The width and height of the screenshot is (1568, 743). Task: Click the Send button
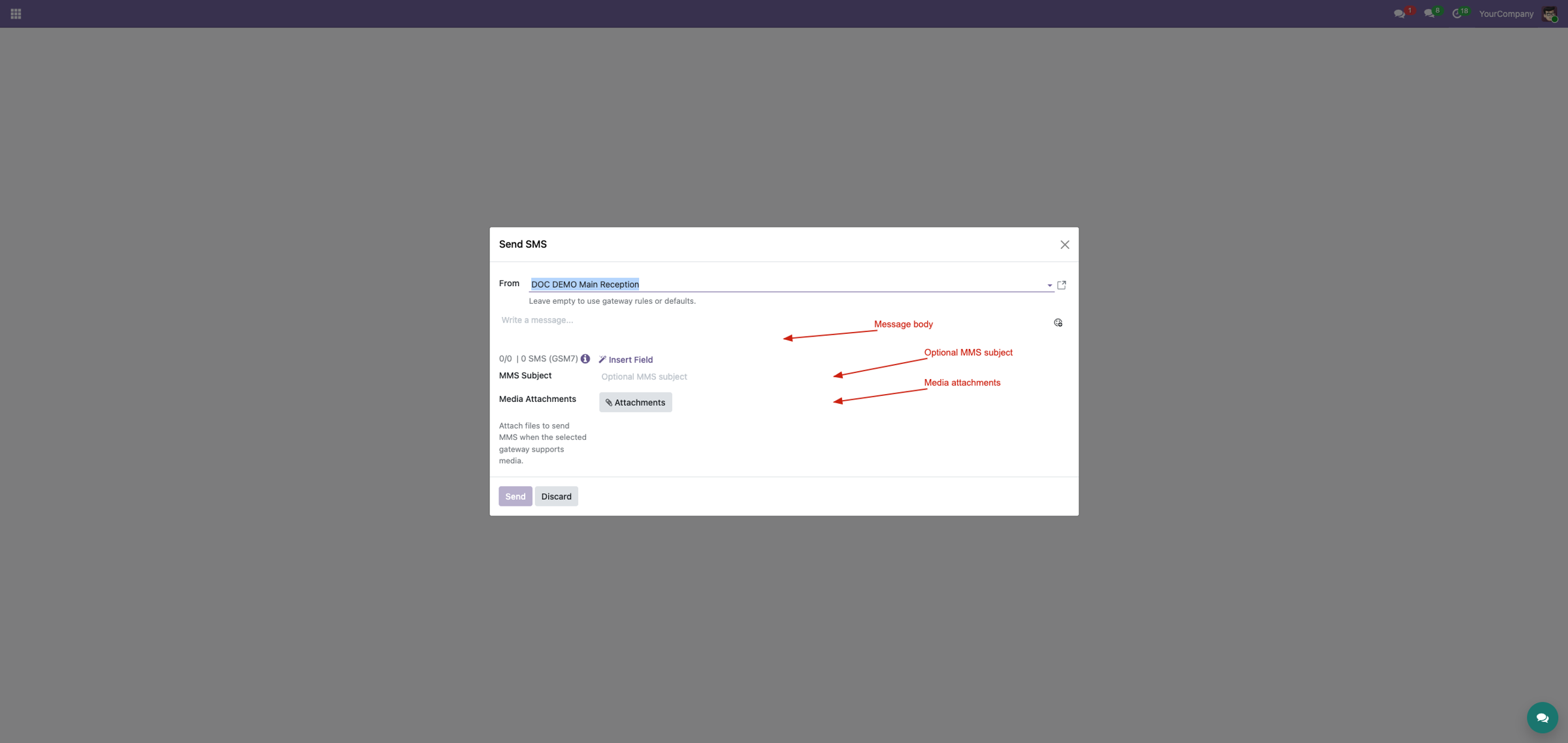click(x=515, y=497)
